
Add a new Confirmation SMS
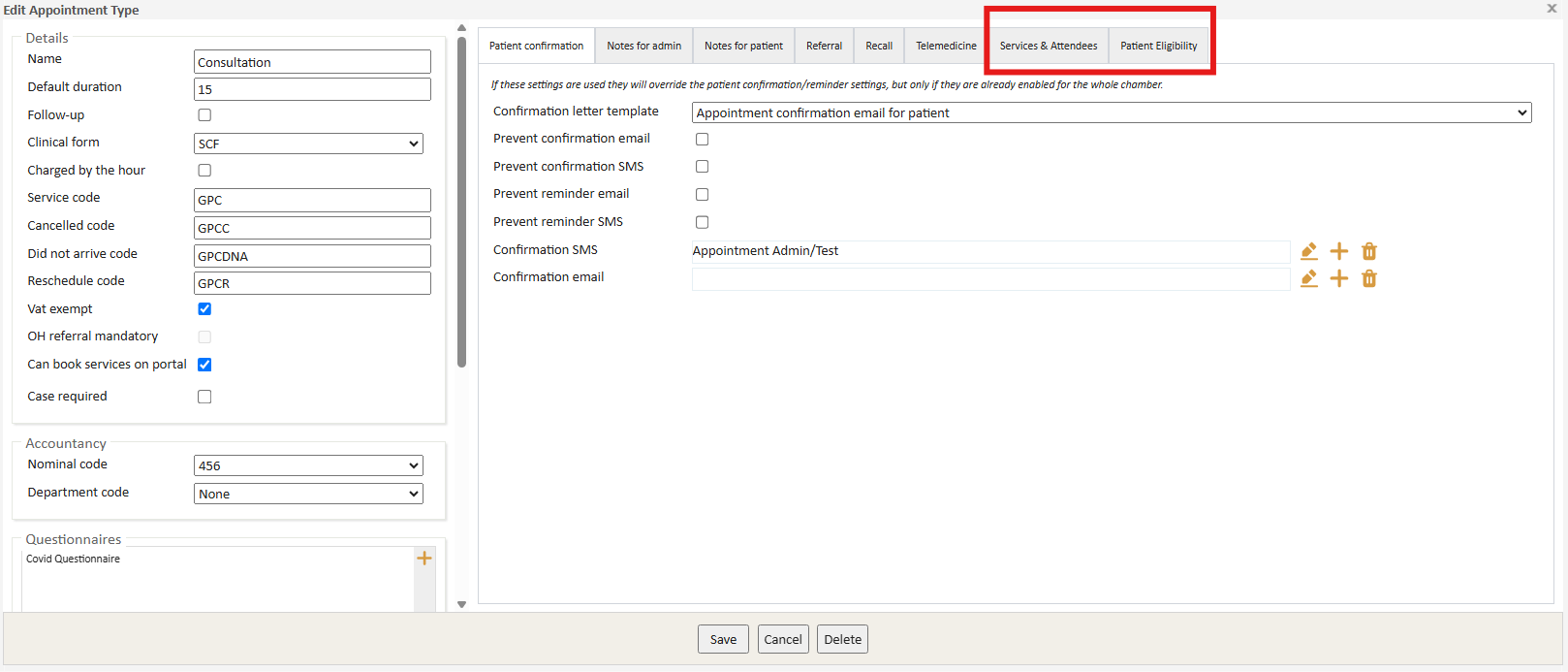[x=1338, y=251]
